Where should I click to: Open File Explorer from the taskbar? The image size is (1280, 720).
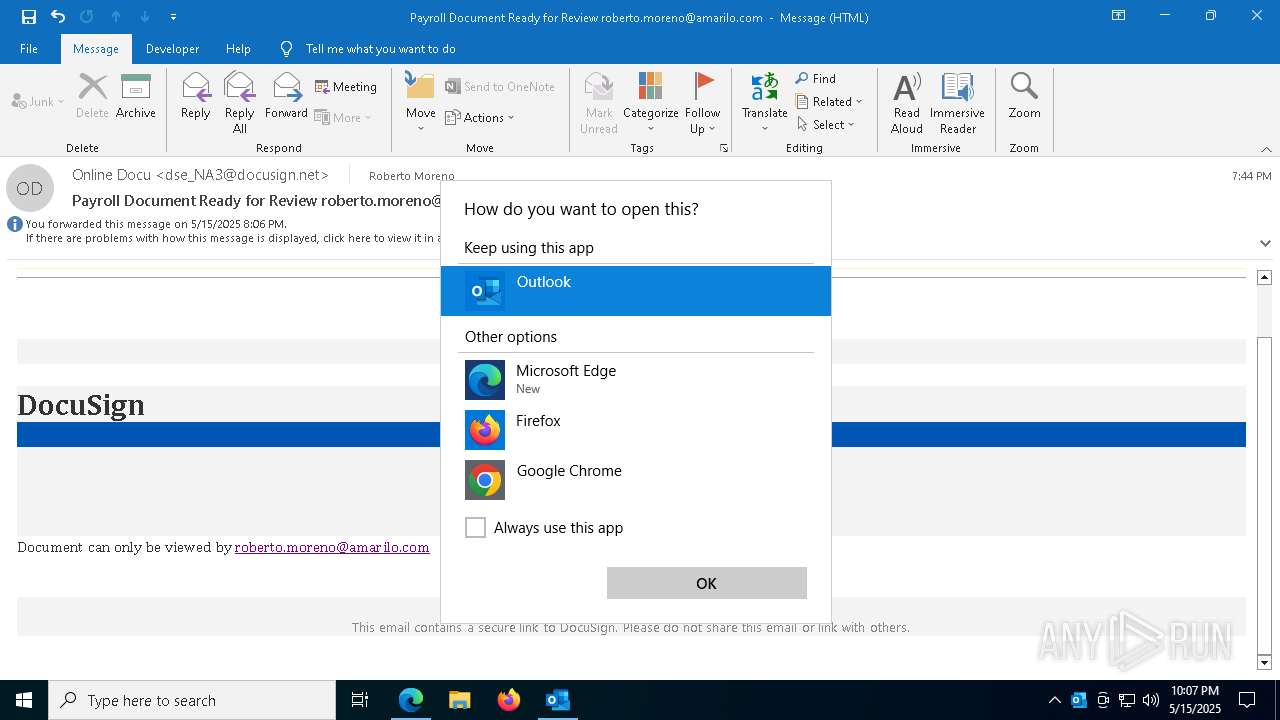[x=459, y=700]
